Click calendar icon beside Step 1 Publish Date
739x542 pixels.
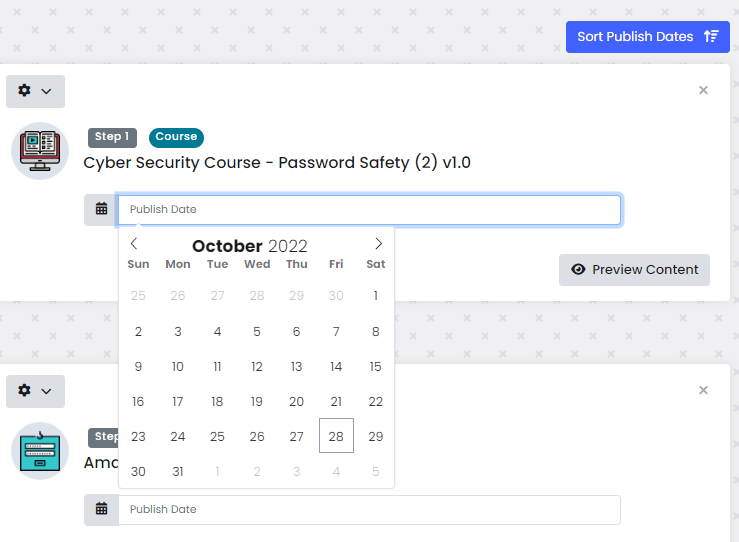[x=101, y=209]
